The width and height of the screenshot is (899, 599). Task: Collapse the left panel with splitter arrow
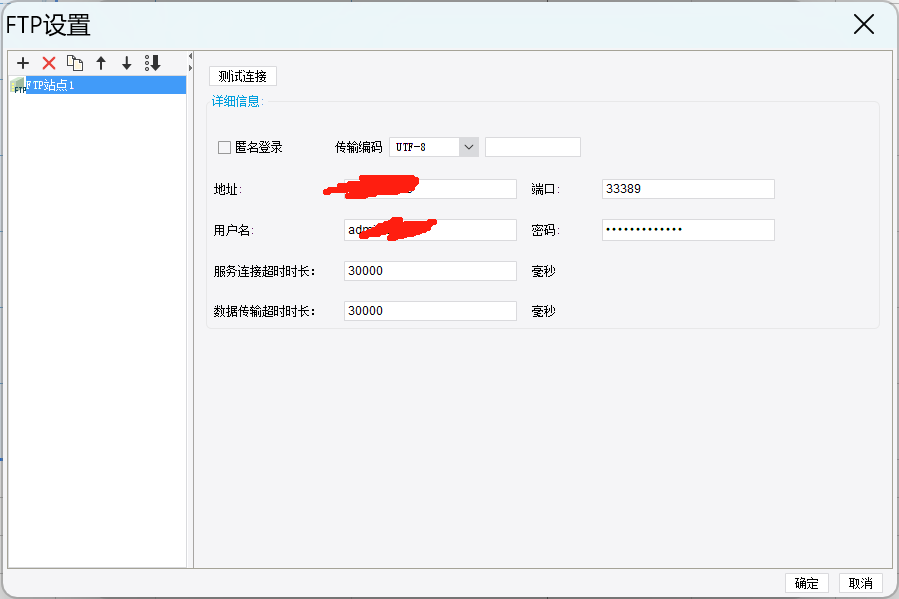(190, 56)
